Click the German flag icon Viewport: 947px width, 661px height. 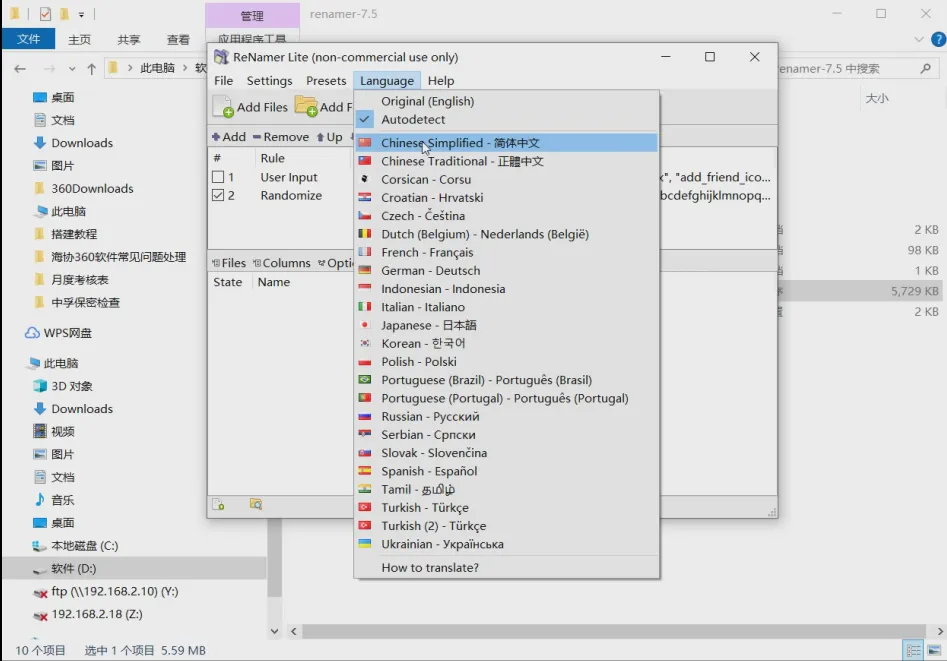pos(364,270)
